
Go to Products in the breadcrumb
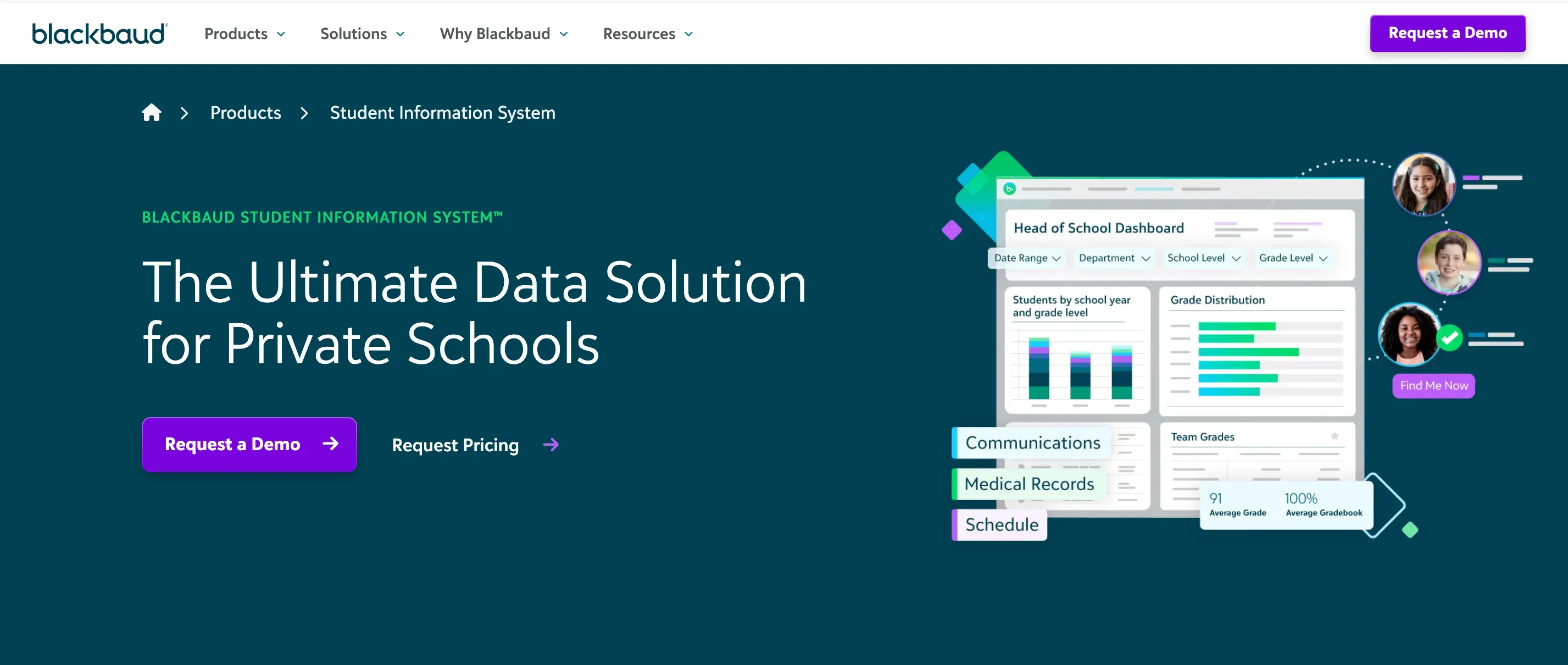tap(245, 113)
